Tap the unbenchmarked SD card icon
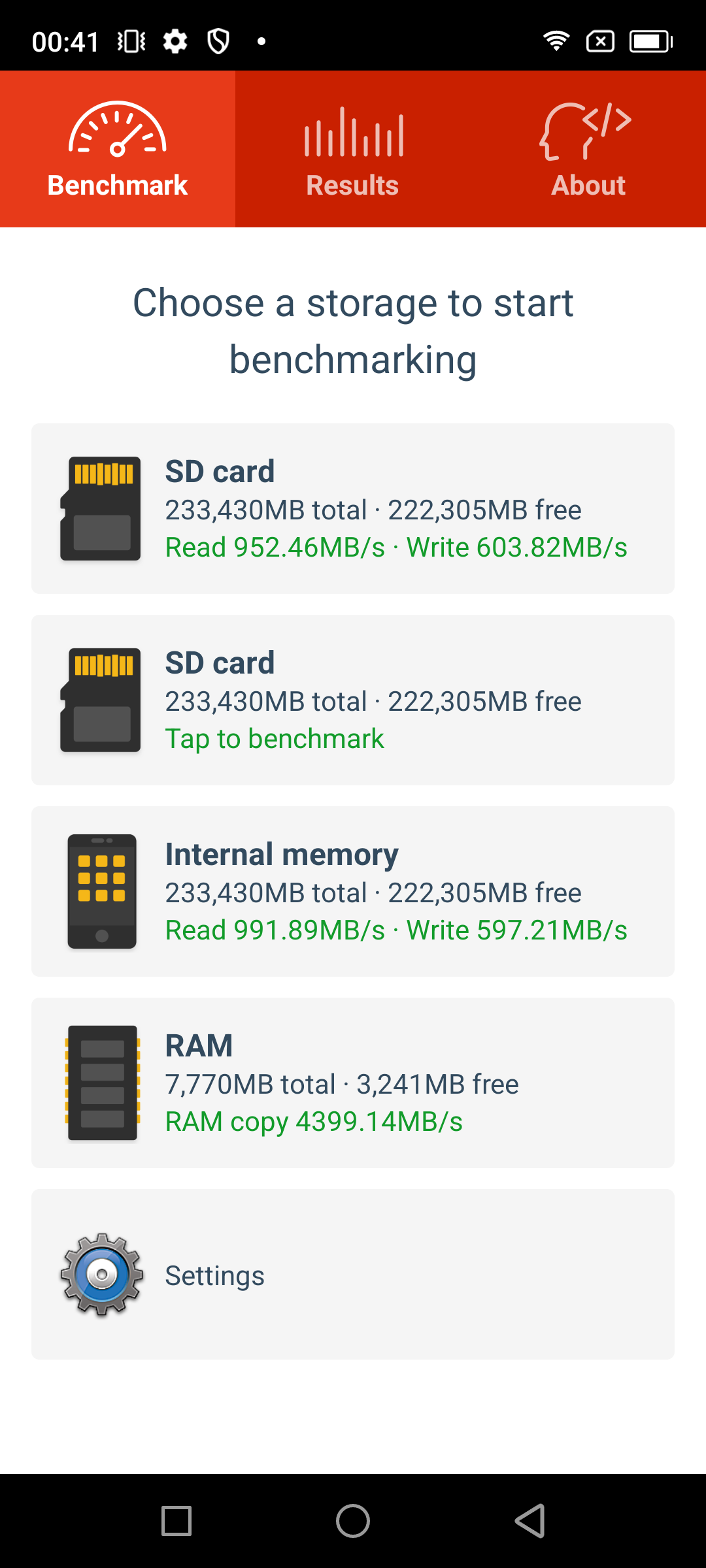The image size is (706, 1568). [101, 700]
